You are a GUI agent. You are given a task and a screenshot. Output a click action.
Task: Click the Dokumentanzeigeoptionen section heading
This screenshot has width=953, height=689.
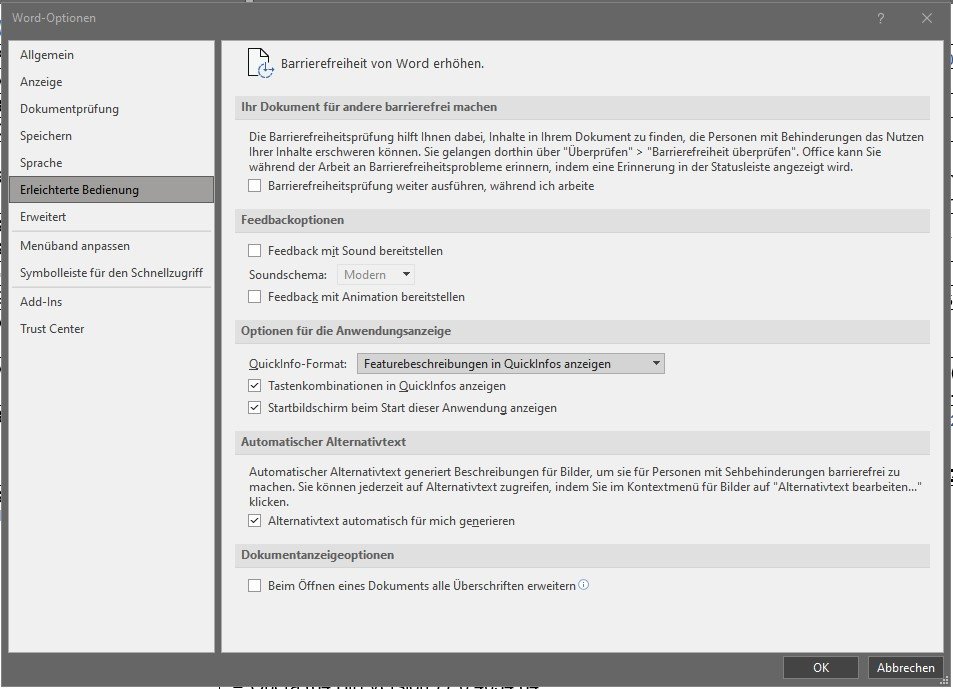point(317,555)
